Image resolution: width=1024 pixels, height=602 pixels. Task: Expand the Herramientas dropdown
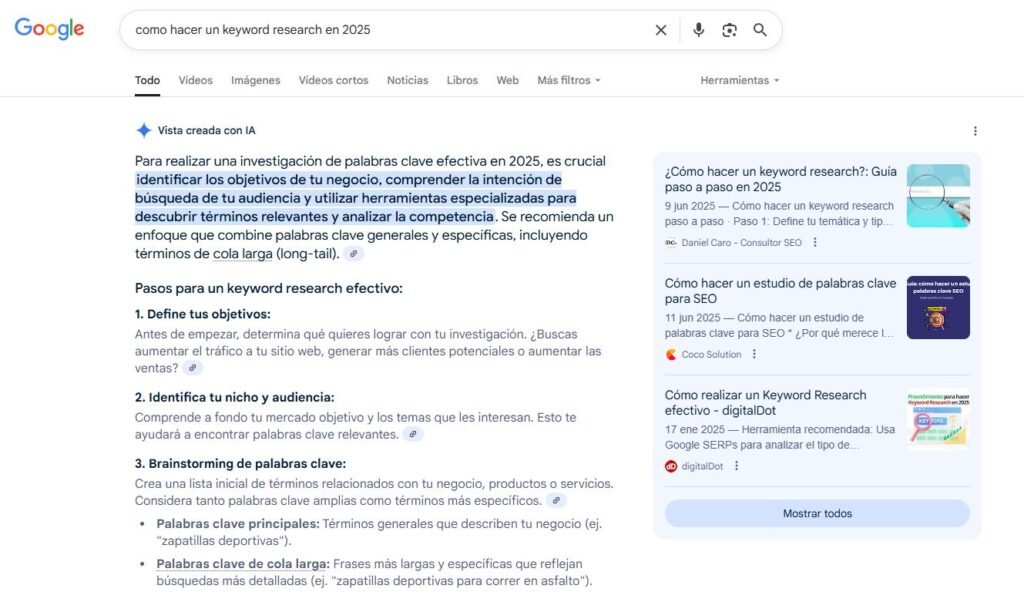coord(740,80)
